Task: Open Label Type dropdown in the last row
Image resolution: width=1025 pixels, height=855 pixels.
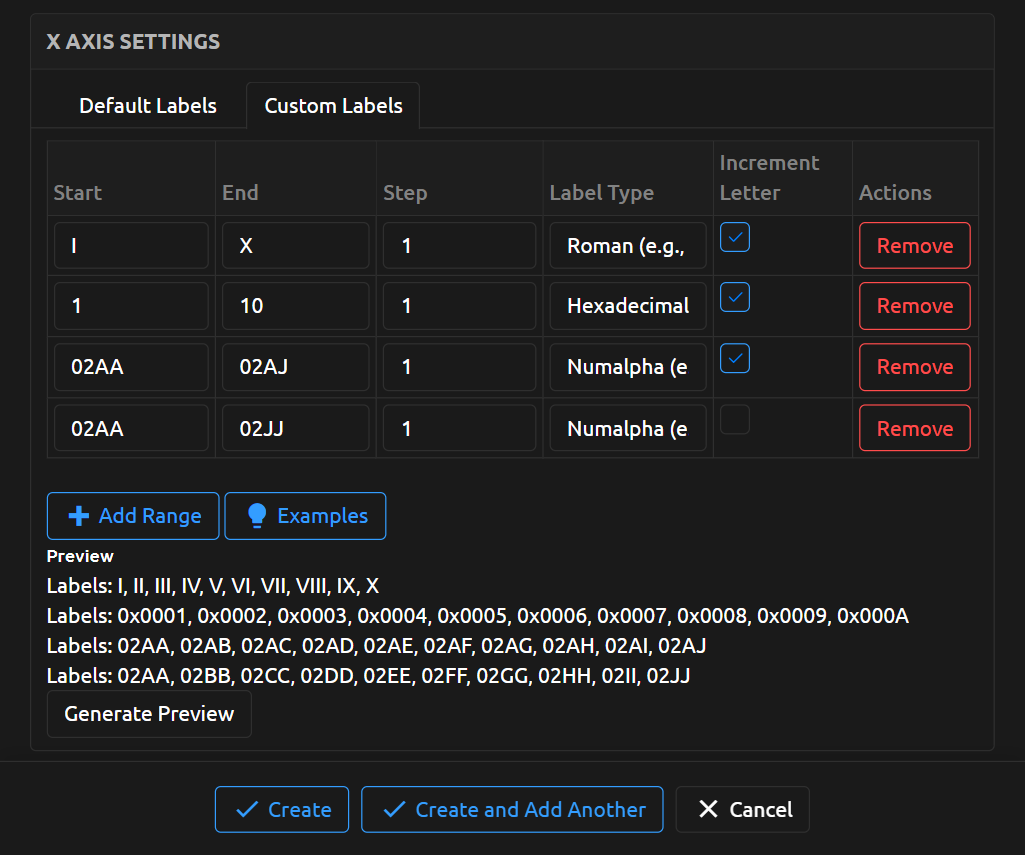Action: [x=628, y=429]
